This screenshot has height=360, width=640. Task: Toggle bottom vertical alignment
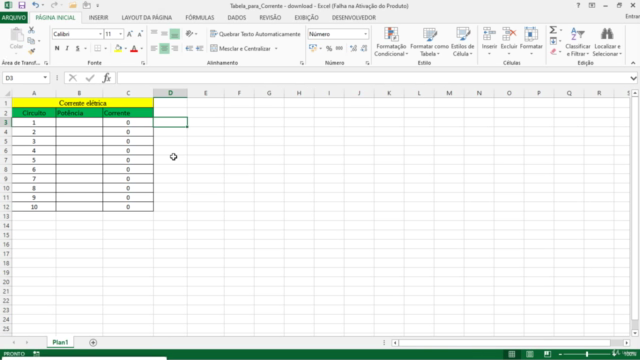click(x=175, y=34)
